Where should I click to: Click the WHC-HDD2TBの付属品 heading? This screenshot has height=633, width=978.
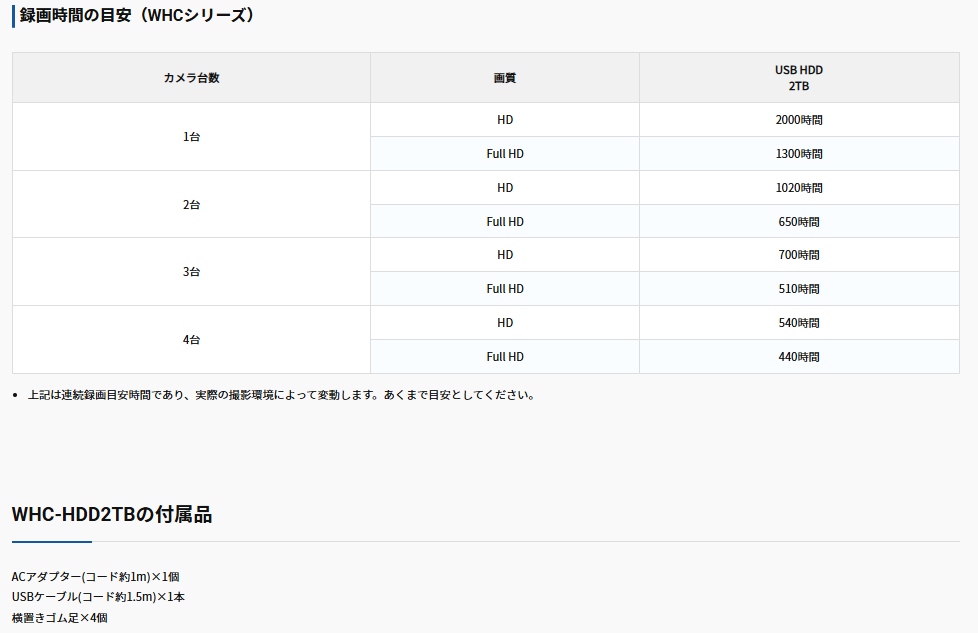coord(112,515)
